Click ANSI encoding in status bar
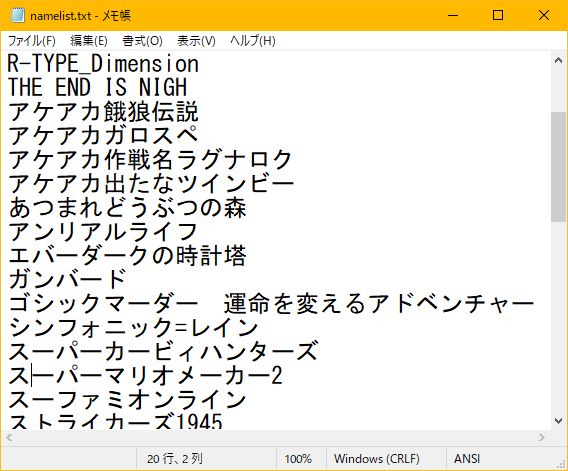Viewport: 568px width, 471px height. pyautogui.click(x=467, y=459)
